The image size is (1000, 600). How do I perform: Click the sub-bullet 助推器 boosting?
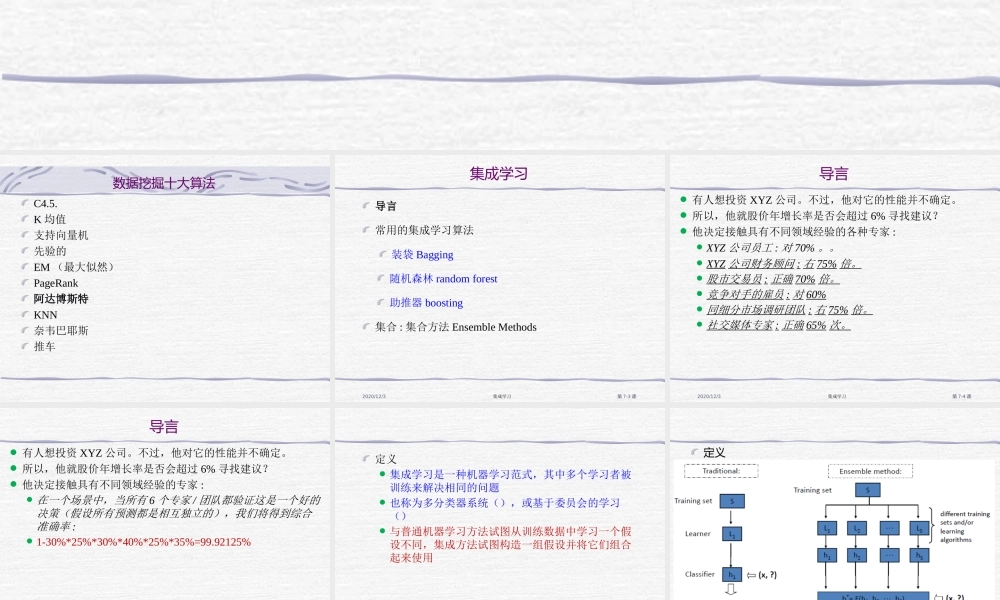point(426,303)
